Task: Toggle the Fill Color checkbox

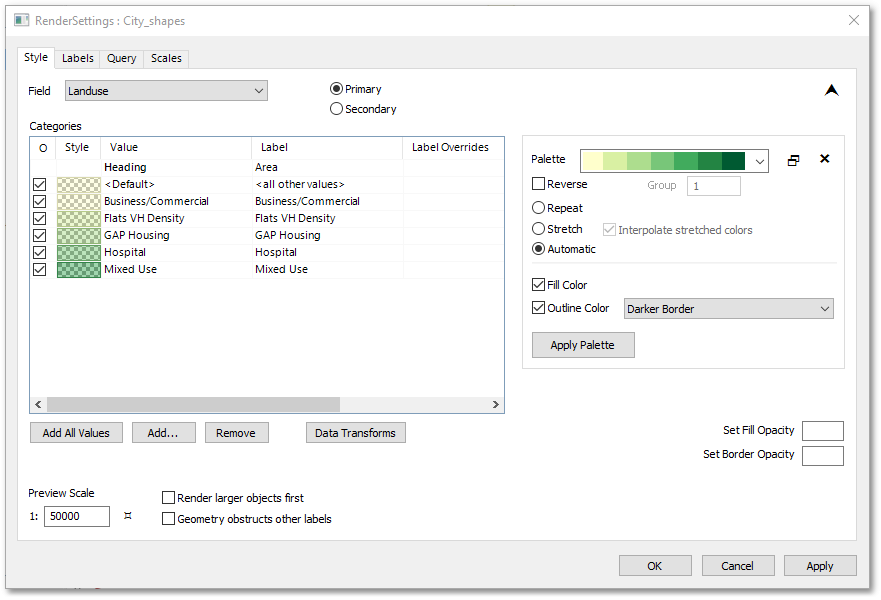Action: click(x=538, y=284)
